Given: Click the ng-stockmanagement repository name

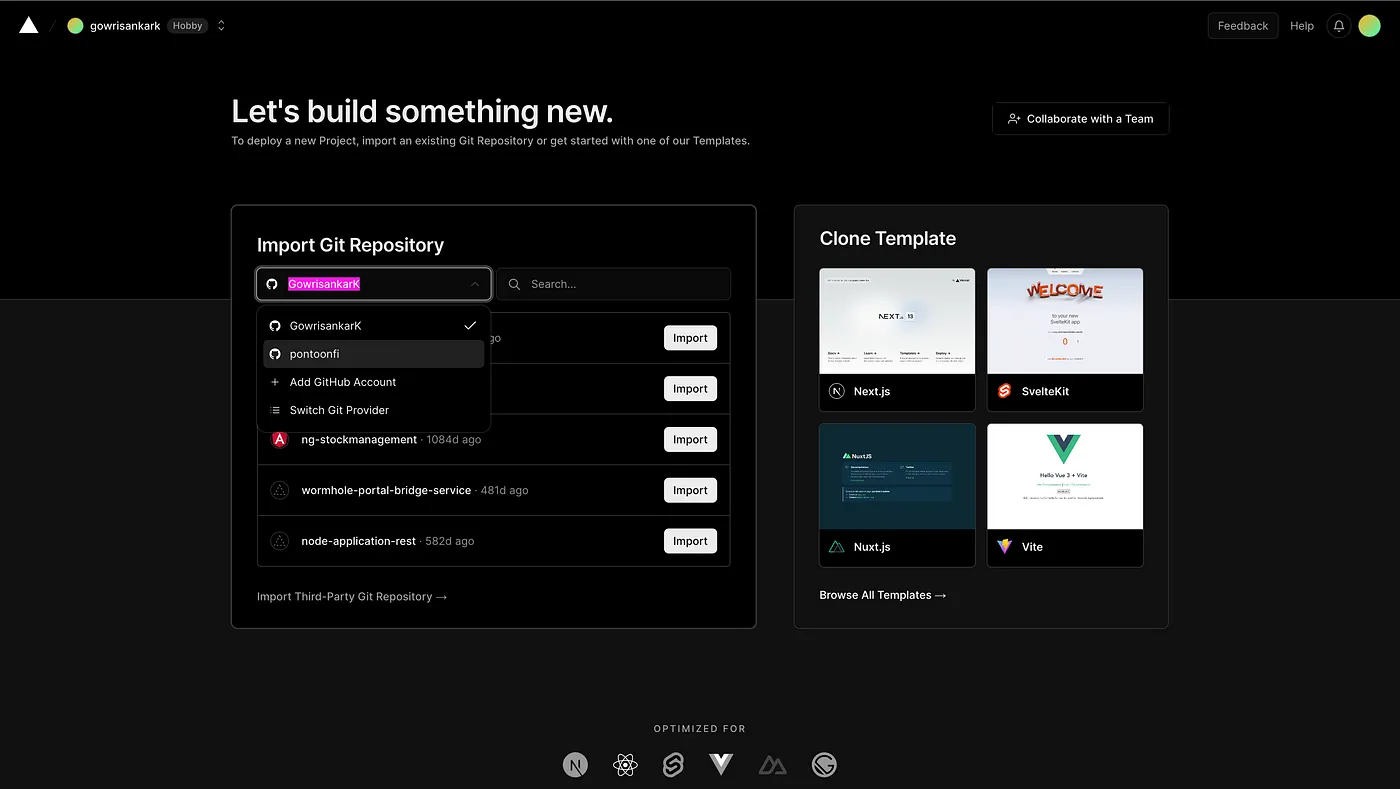Looking at the screenshot, I should [359, 440].
